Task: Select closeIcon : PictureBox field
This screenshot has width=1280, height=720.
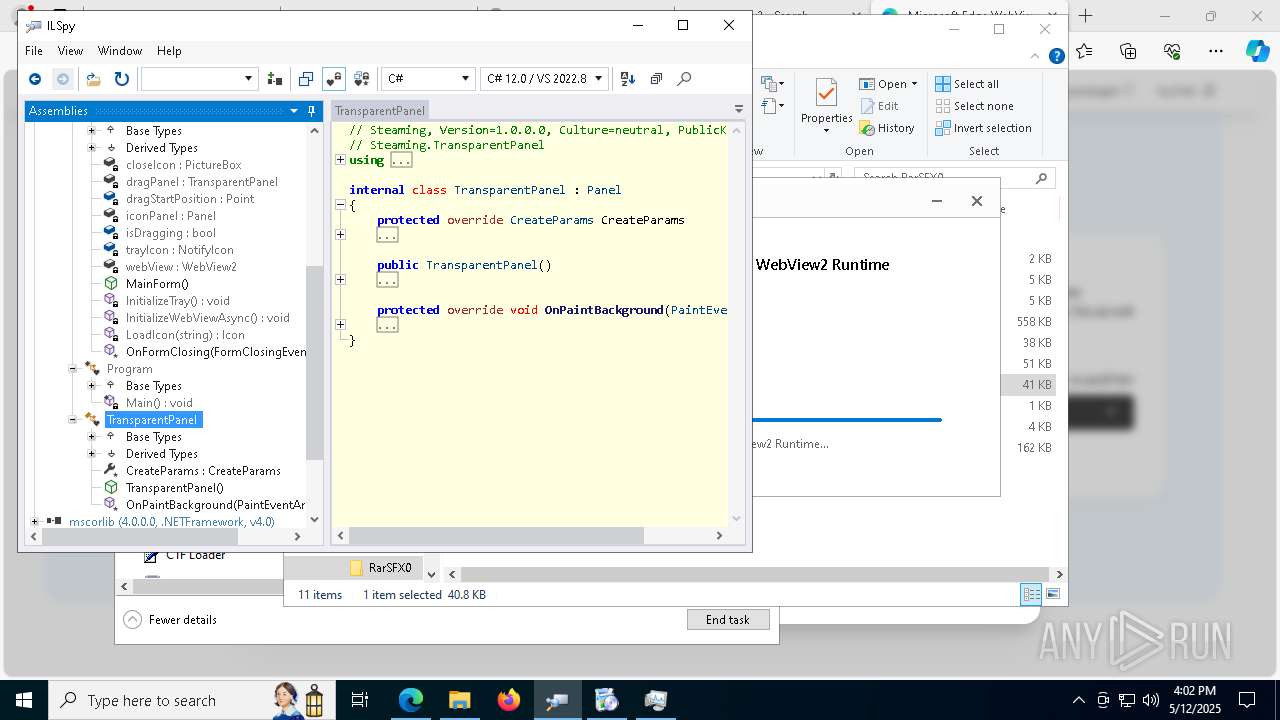Action: click(183, 165)
